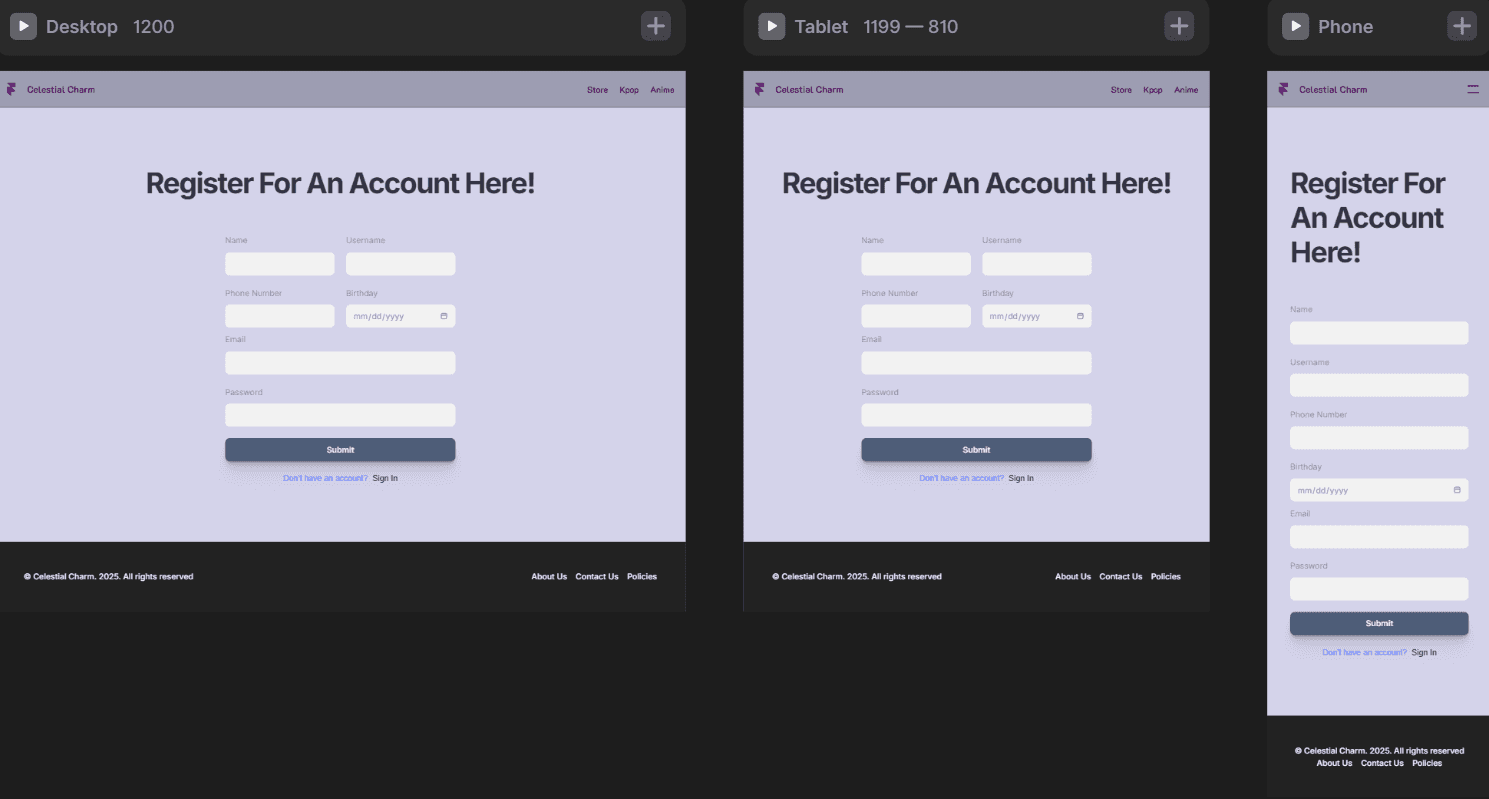Select Kpop in Tablet navigation
The height and width of the screenshot is (799, 1489).
point(1153,90)
